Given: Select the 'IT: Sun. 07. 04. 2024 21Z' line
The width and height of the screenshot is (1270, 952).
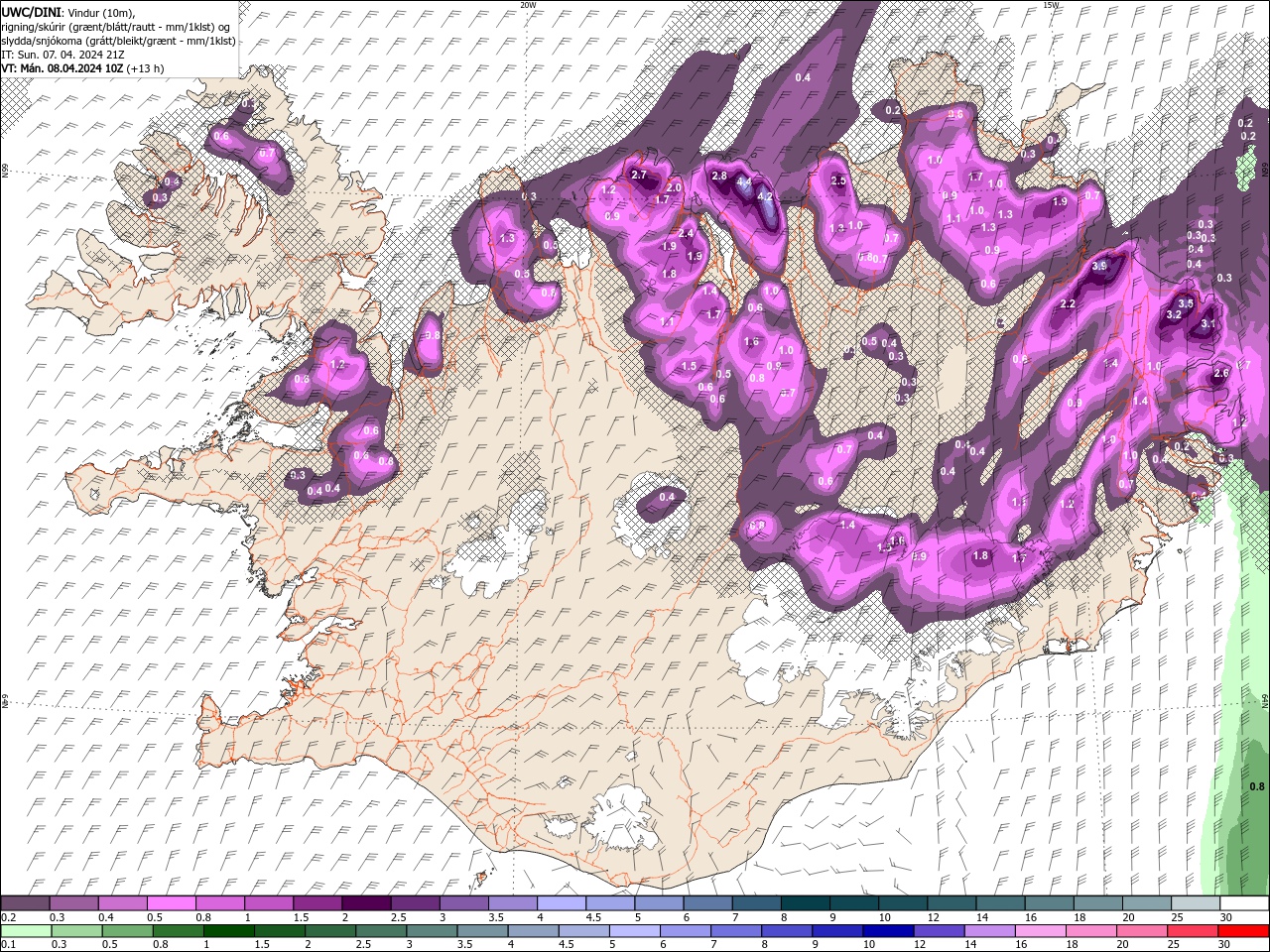Looking at the screenshot, I should tap(63, 55).
